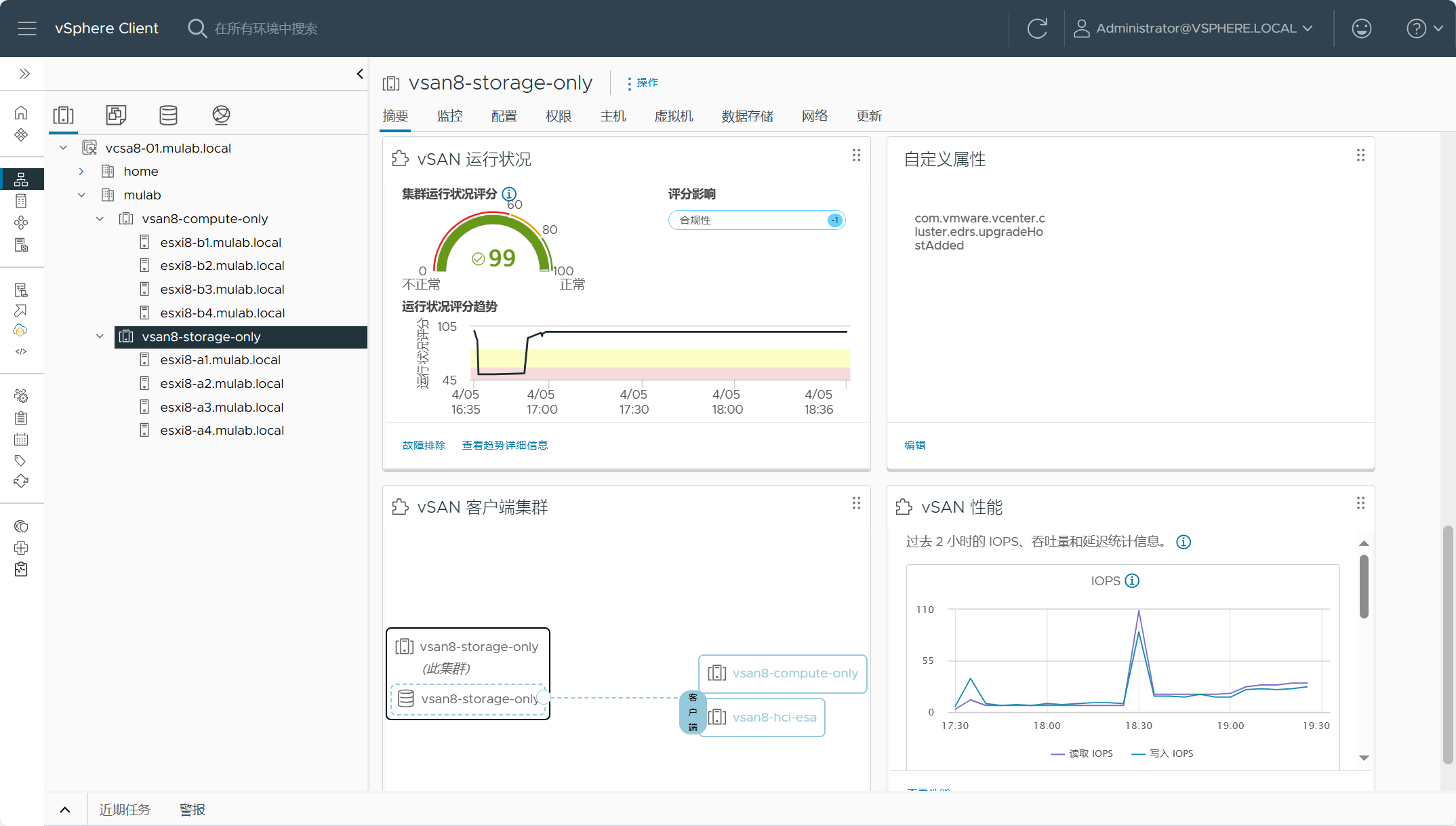Image resolution: width=1456 pixels, height=826 pixels.
Task: Click the global refresh icon
Action: pos(1037,28)
